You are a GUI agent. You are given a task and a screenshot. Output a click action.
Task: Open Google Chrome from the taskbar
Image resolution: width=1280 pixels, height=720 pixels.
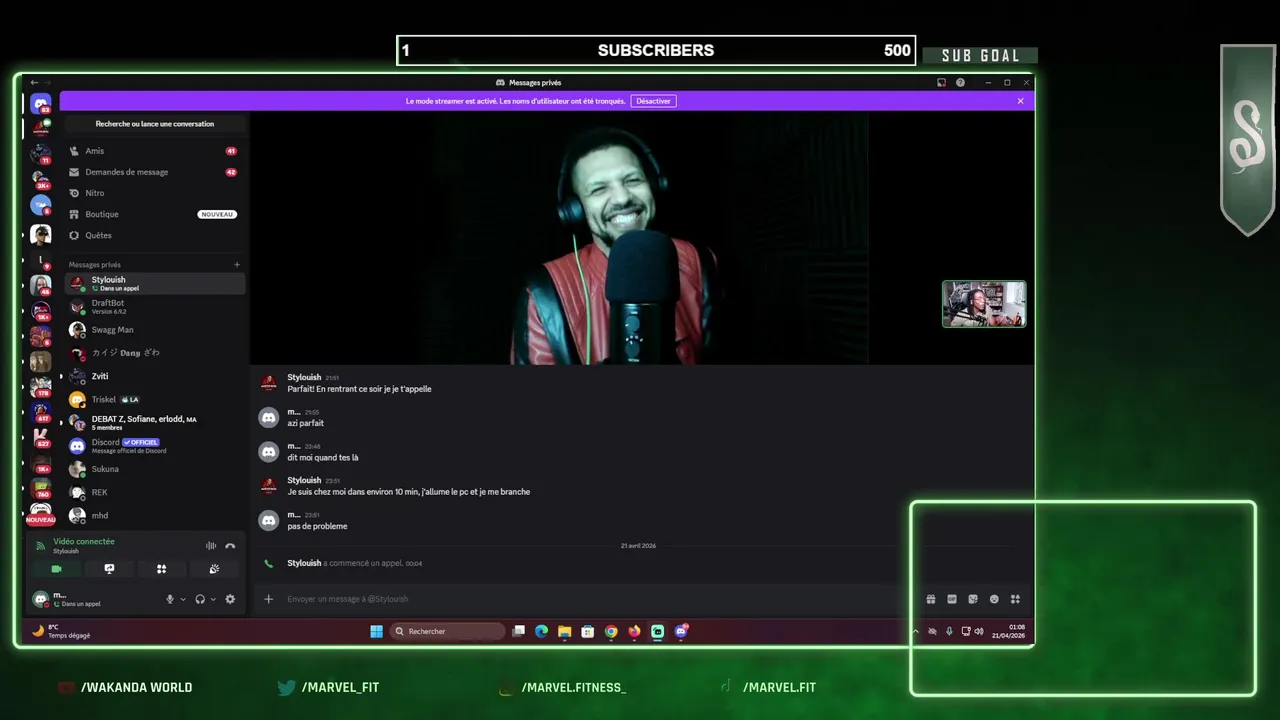611,631
